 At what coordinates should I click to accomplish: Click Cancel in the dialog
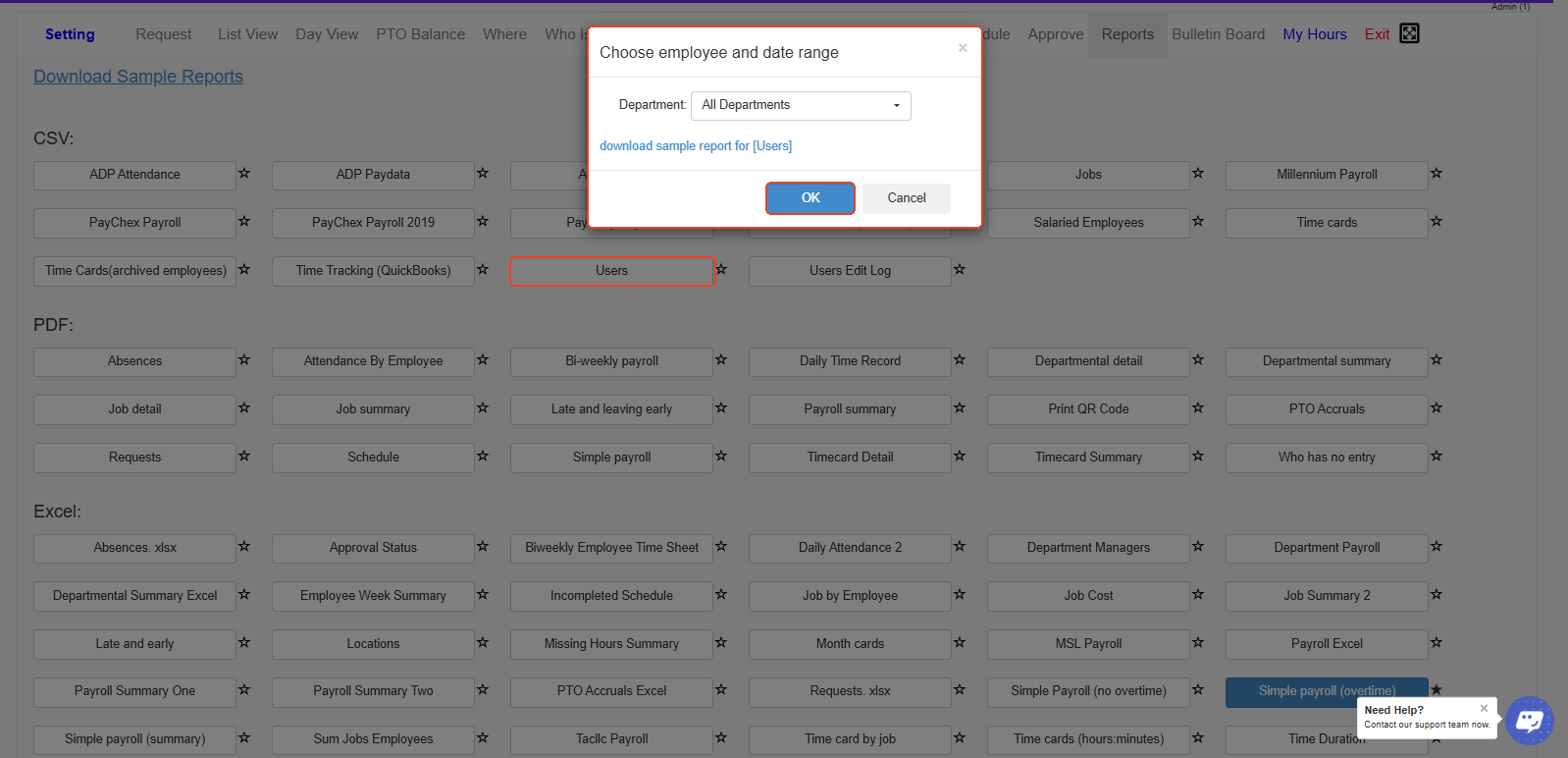point(906,198)
